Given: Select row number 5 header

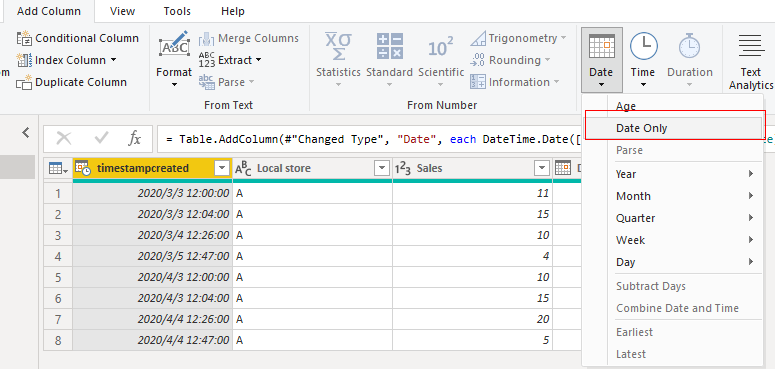Looking at the screenshot, I should tap(58, 277).
